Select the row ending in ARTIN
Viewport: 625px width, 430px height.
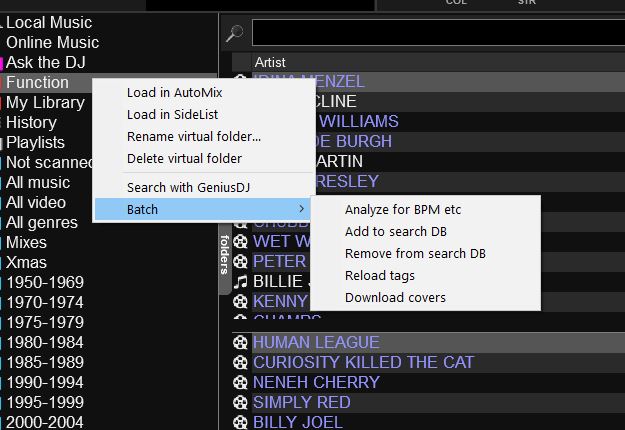(x=470, y=161)
